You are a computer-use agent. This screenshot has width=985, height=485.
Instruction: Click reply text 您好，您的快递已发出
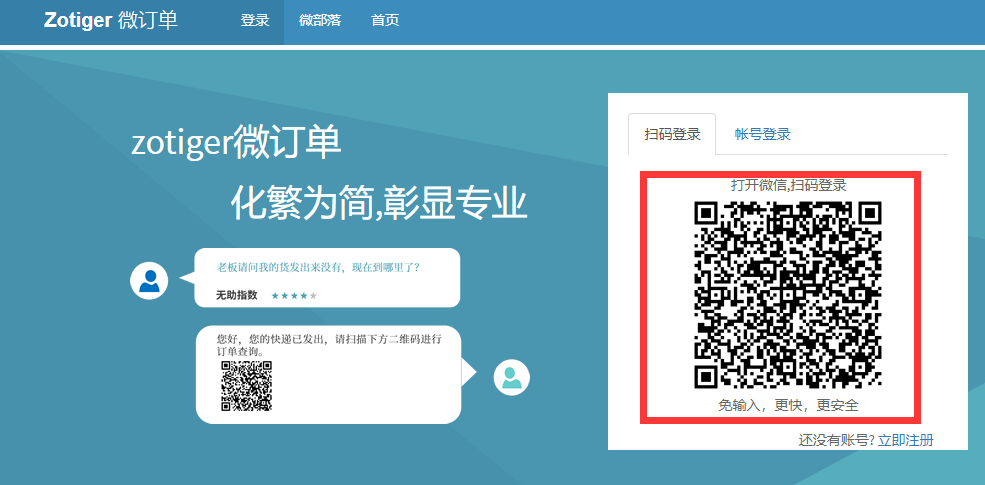pos(329,345)
